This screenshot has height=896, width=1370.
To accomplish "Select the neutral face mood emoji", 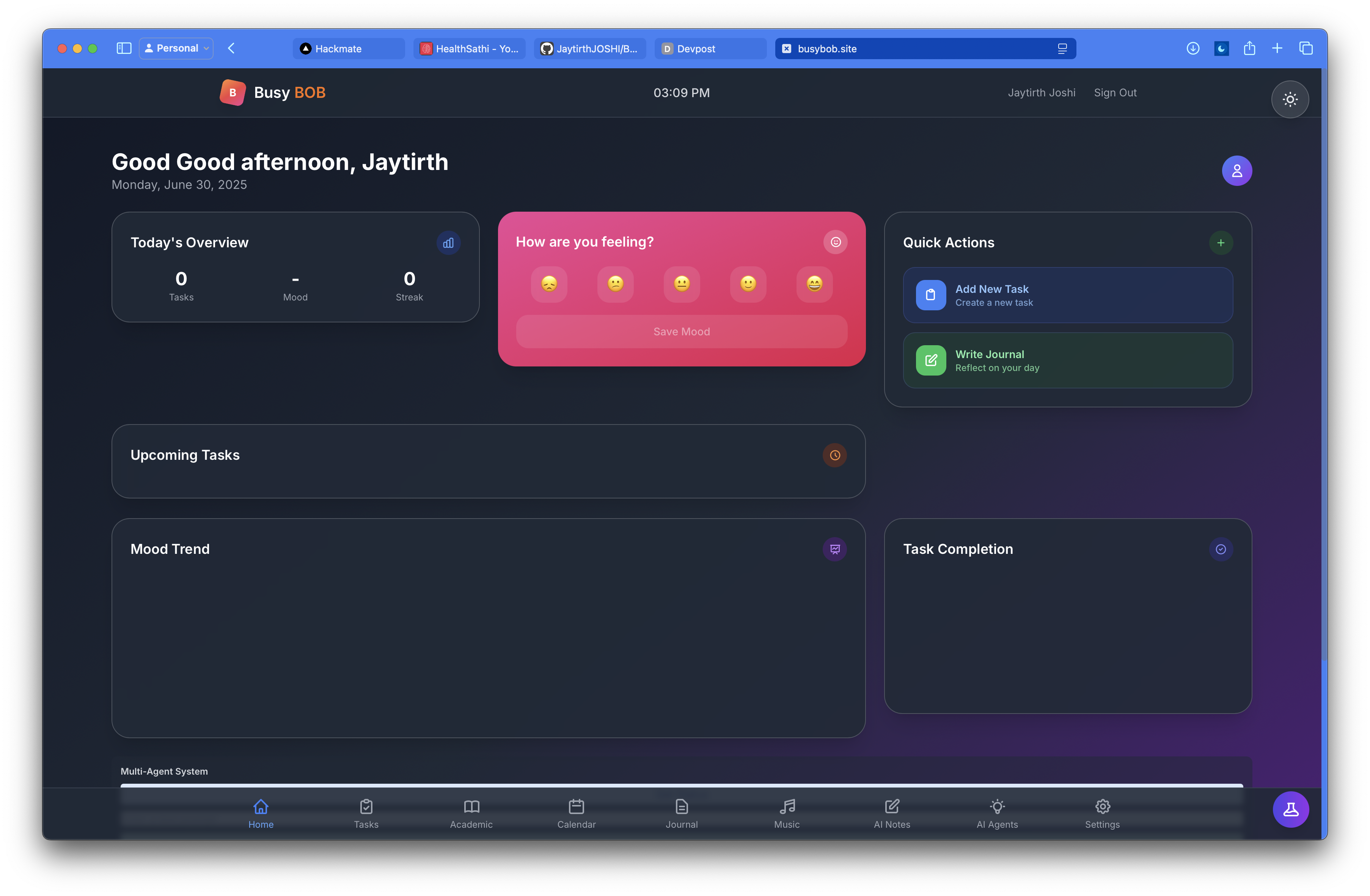I will [x=682, y=284].
